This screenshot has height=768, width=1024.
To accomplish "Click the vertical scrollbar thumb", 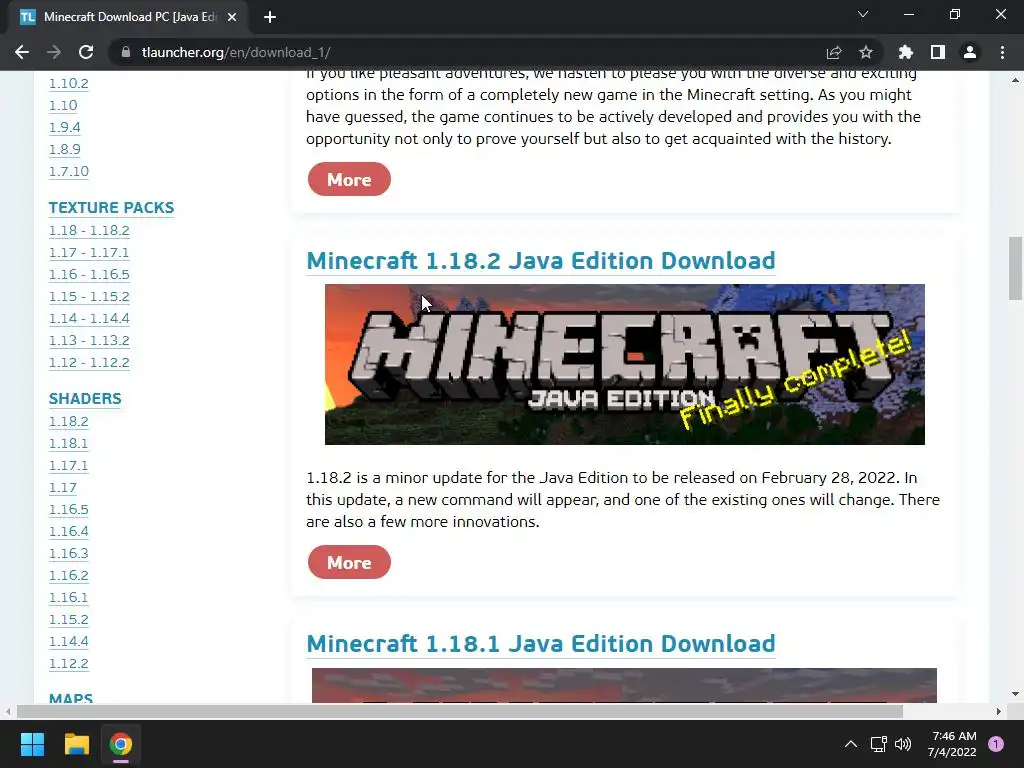I will (1015, 268).
